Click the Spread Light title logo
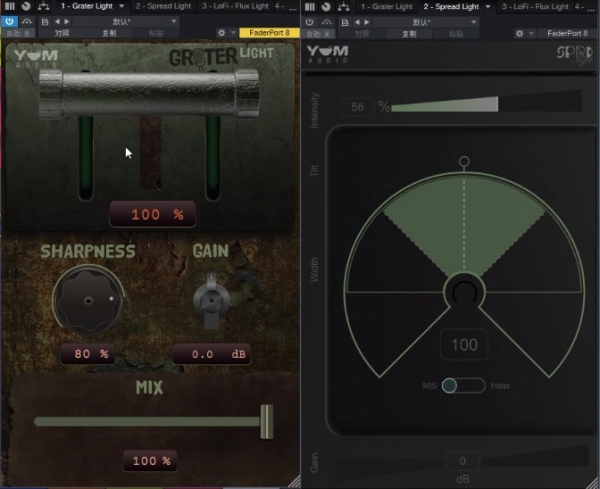The height and width of the screenshot is (489, 600). pos(575,54)
